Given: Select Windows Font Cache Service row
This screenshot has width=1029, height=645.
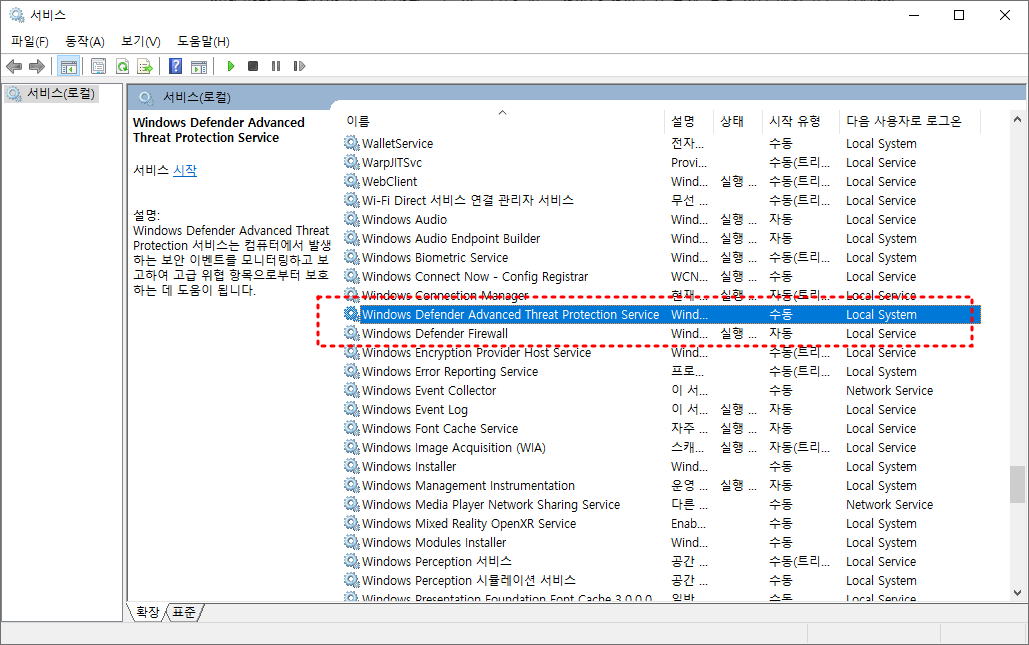Looking at the screenshot, I should pyautogui.click(x=661, y=428).
